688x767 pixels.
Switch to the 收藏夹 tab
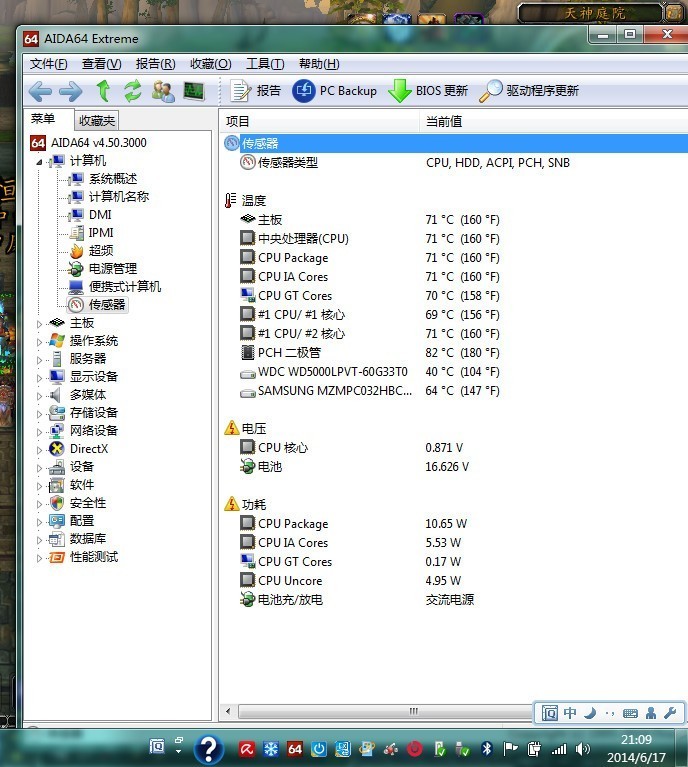(x=97, y=120)
